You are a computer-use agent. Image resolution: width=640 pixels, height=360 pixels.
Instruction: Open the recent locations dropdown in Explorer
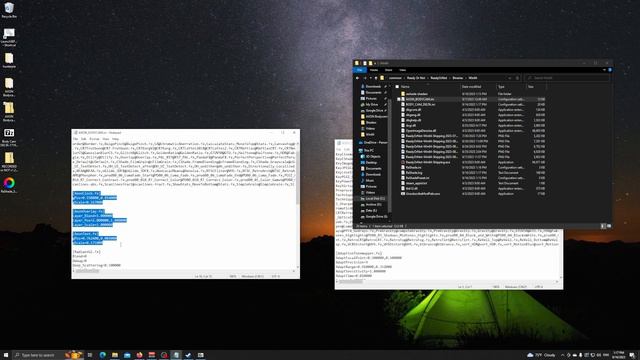[371, 78]
